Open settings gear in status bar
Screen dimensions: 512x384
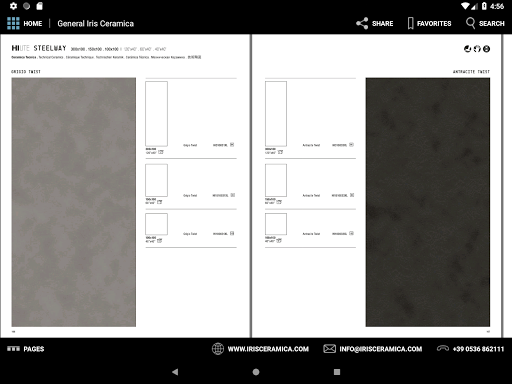click(x=13, y=6)
